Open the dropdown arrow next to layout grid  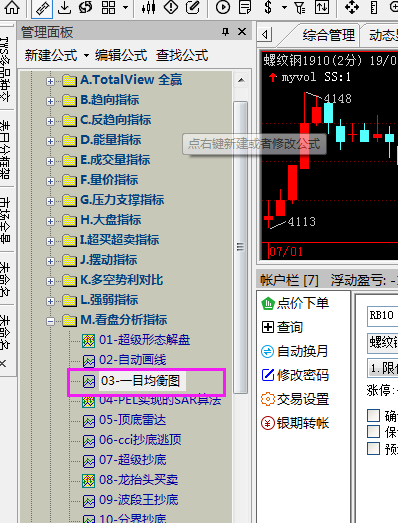(125, 7)
